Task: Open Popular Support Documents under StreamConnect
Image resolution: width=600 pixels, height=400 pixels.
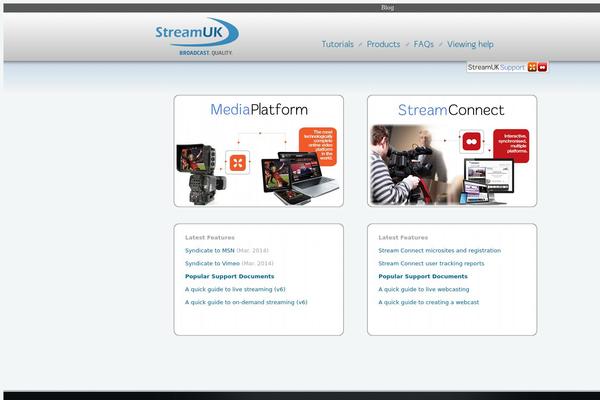Action: tap(423, 276)
